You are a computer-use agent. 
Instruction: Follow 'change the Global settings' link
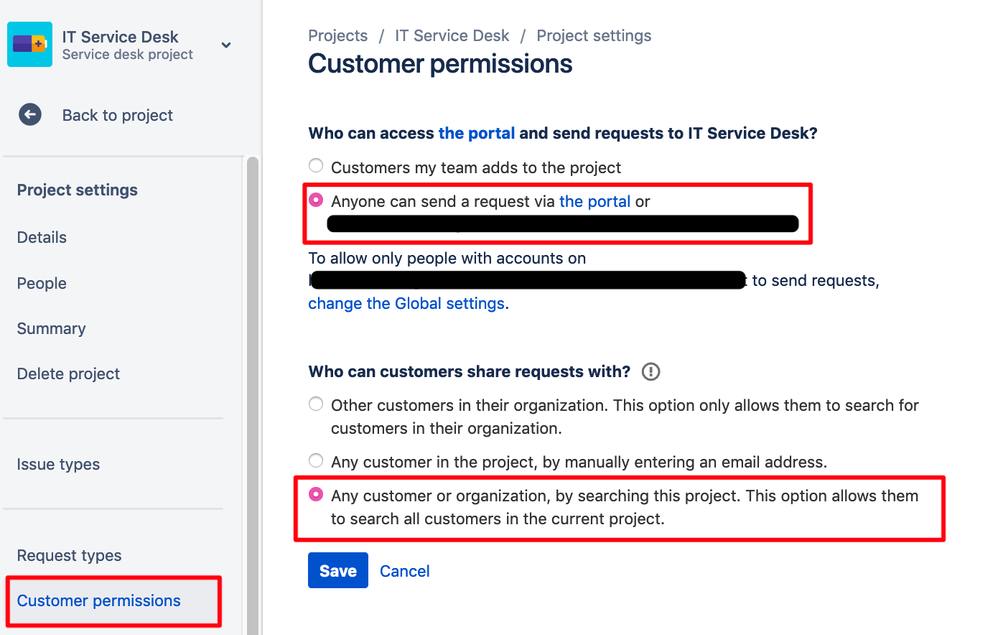click(x=406, y=304)
